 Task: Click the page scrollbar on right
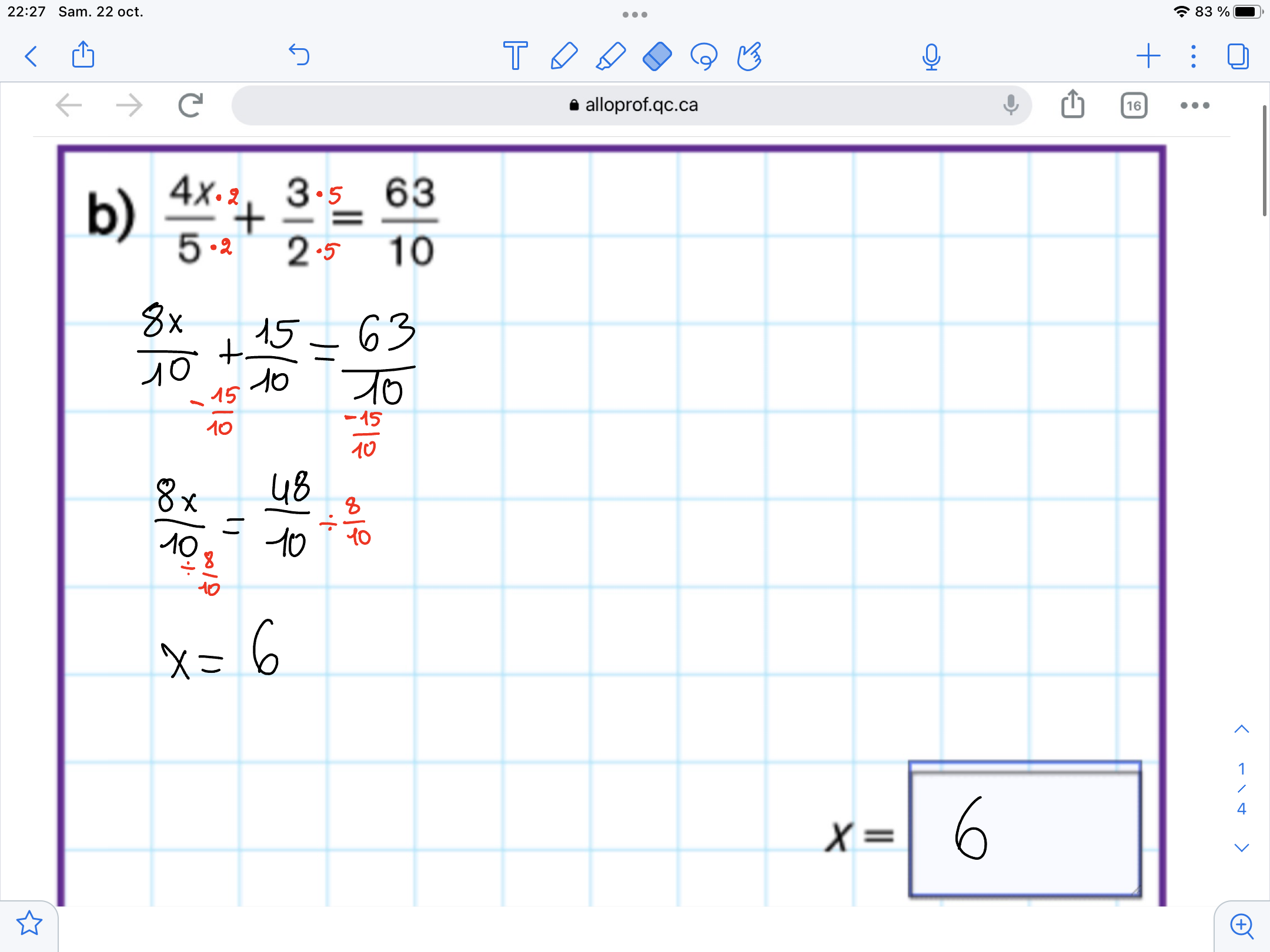pos(1264,162)
